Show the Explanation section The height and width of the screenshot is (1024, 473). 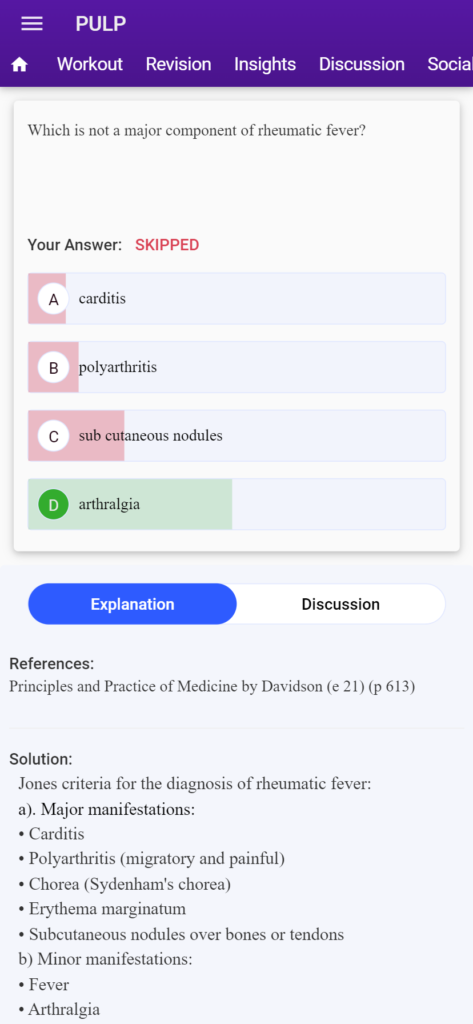133,604
